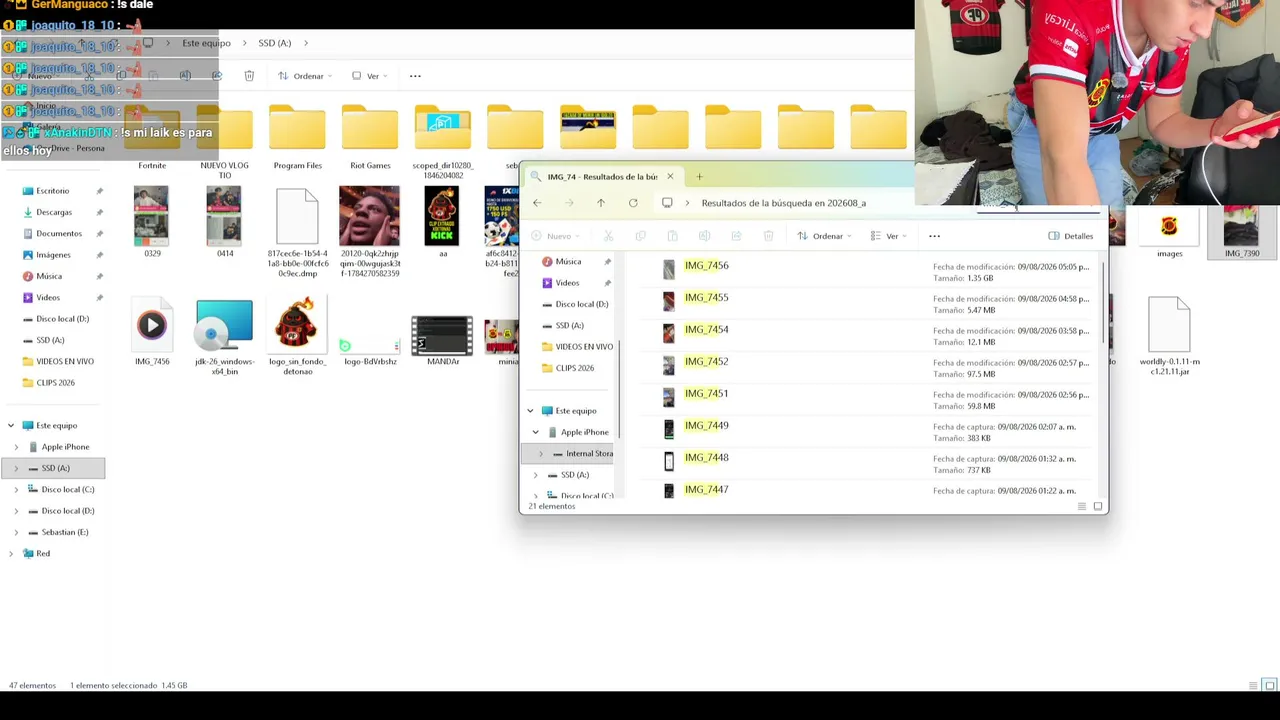The image size is (1280, 720).
Task: Select the 0414 image thumbnail
Action: pyautogui.click(x=224, y=222)
